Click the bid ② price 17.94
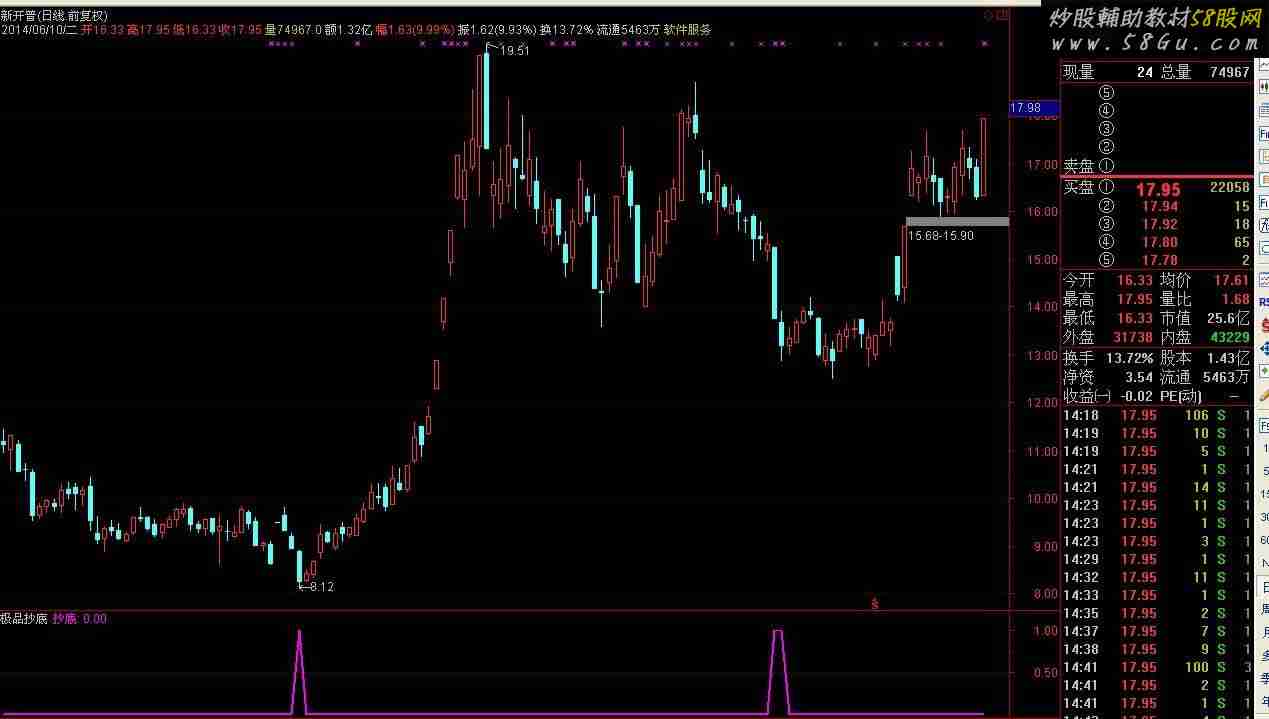The width and height of the screenshot is (1269, 719). (x=1159, y=207)
